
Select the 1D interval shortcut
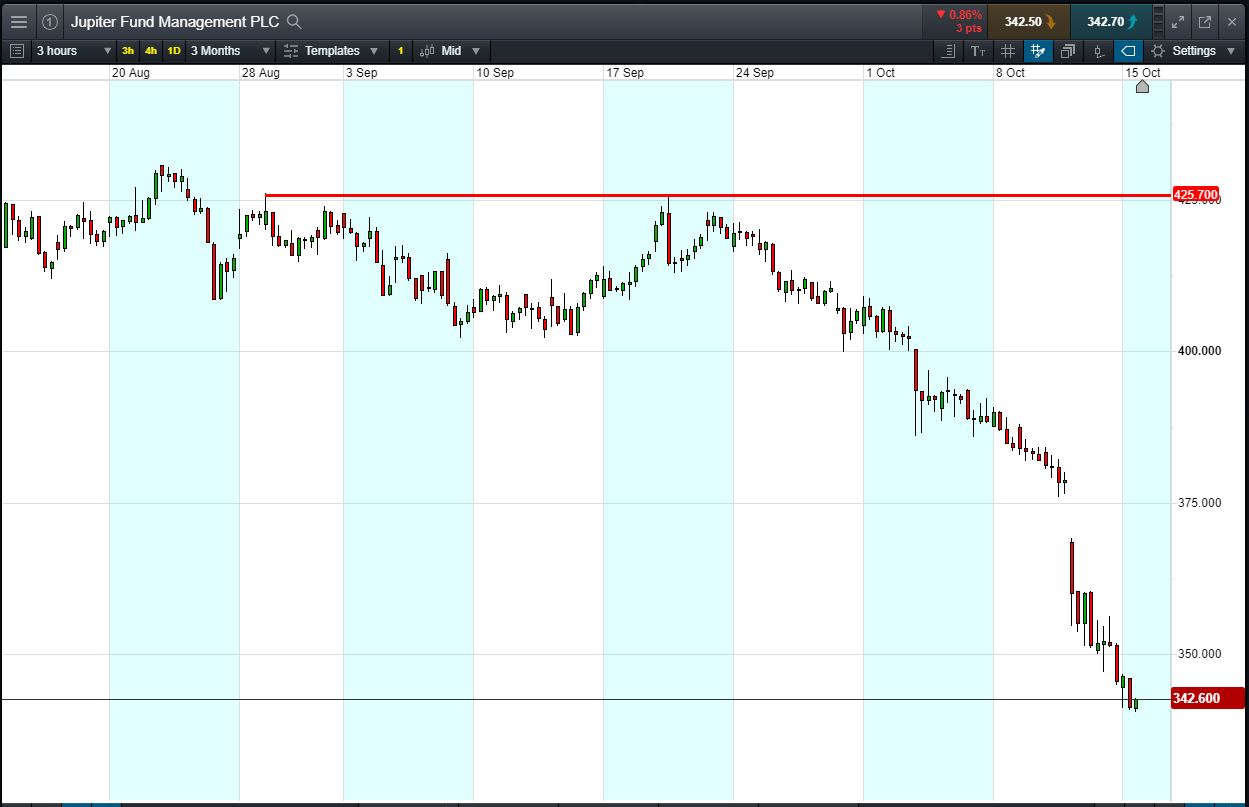click(174, 51)
